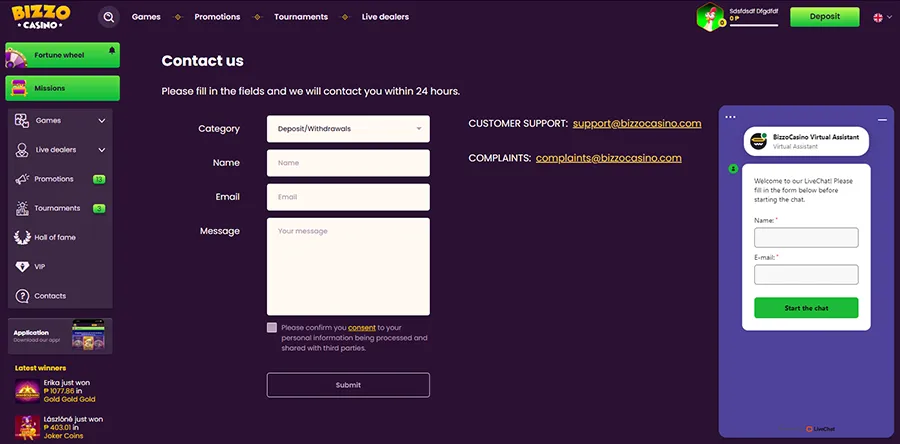Minimize the LiveChat widget
The width and height of the screenshot is (900, 444).
click(x=882, y=119)
